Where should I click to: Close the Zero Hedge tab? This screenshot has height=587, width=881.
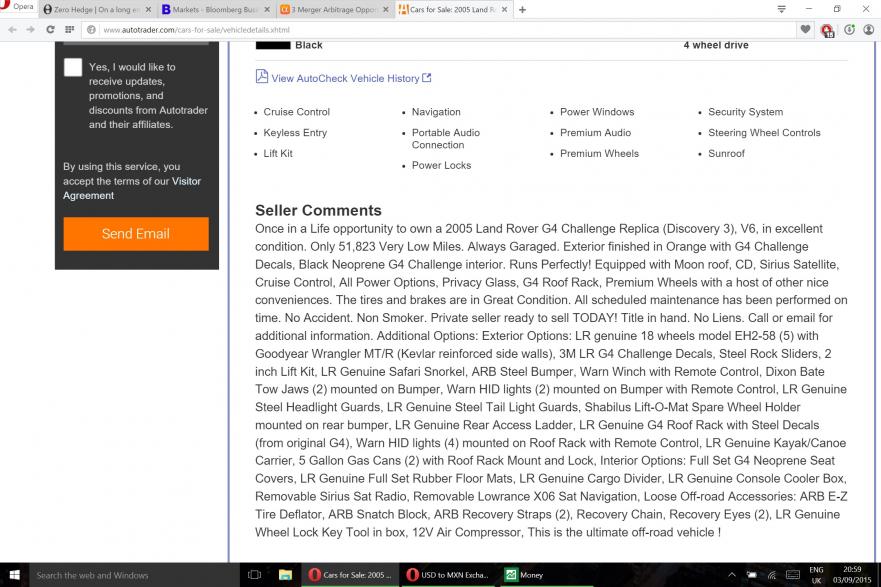point(148,10)
